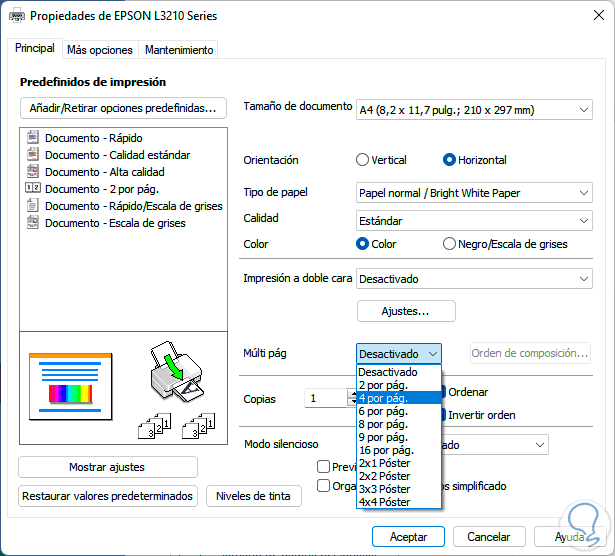Select the 'Documento - Alta calidad' preset text

(105, 172)
